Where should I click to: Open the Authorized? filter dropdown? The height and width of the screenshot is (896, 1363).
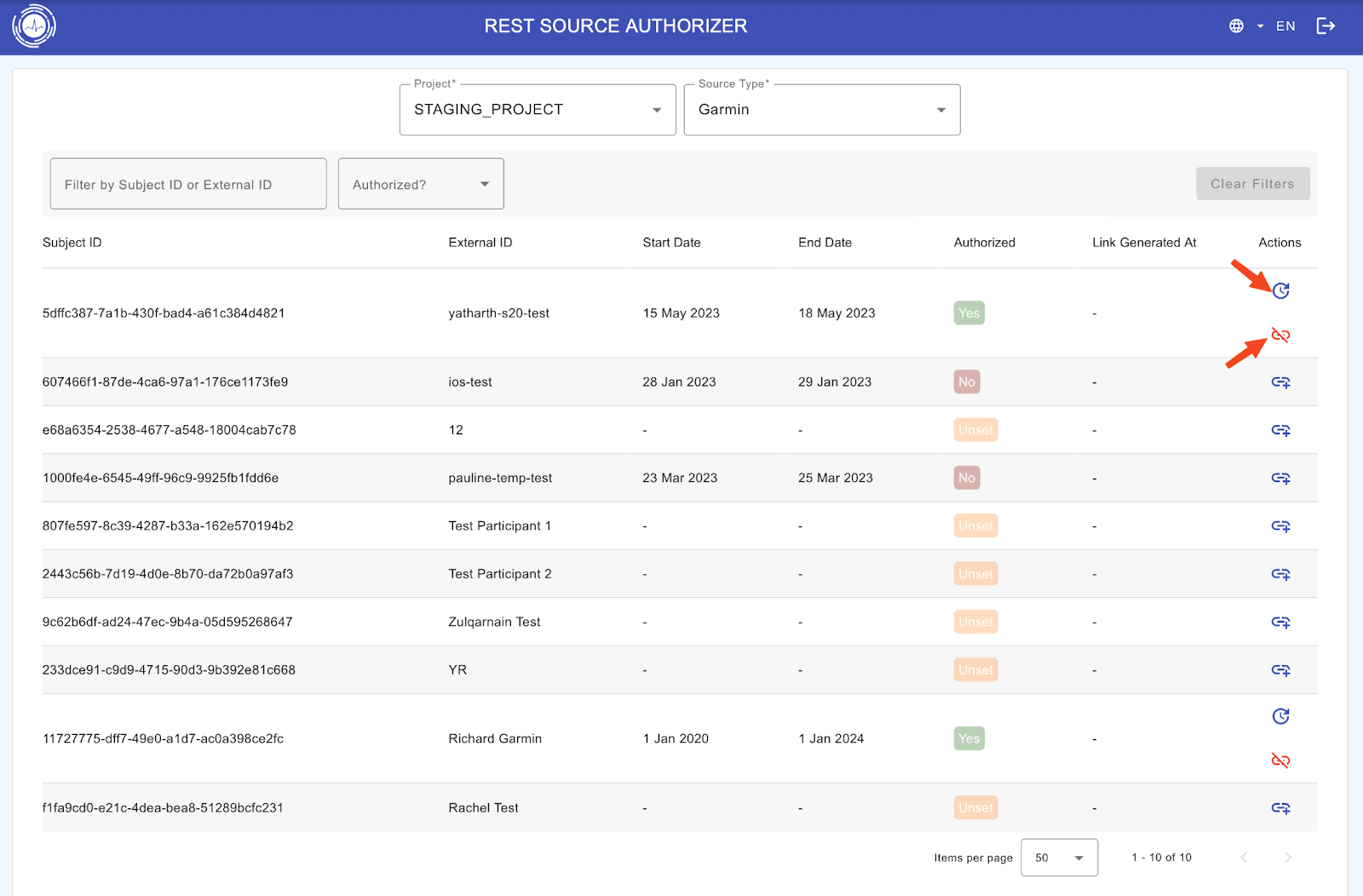pos(421,184)
